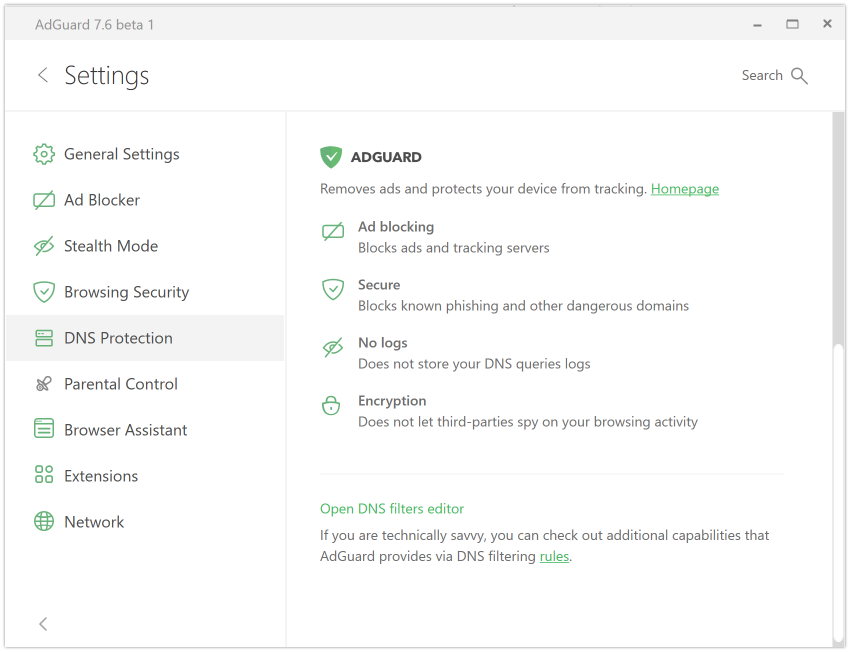Viewport: 850px width, 652px height.
Task: Follow the DNS filtering rules link
Action: 554,556
